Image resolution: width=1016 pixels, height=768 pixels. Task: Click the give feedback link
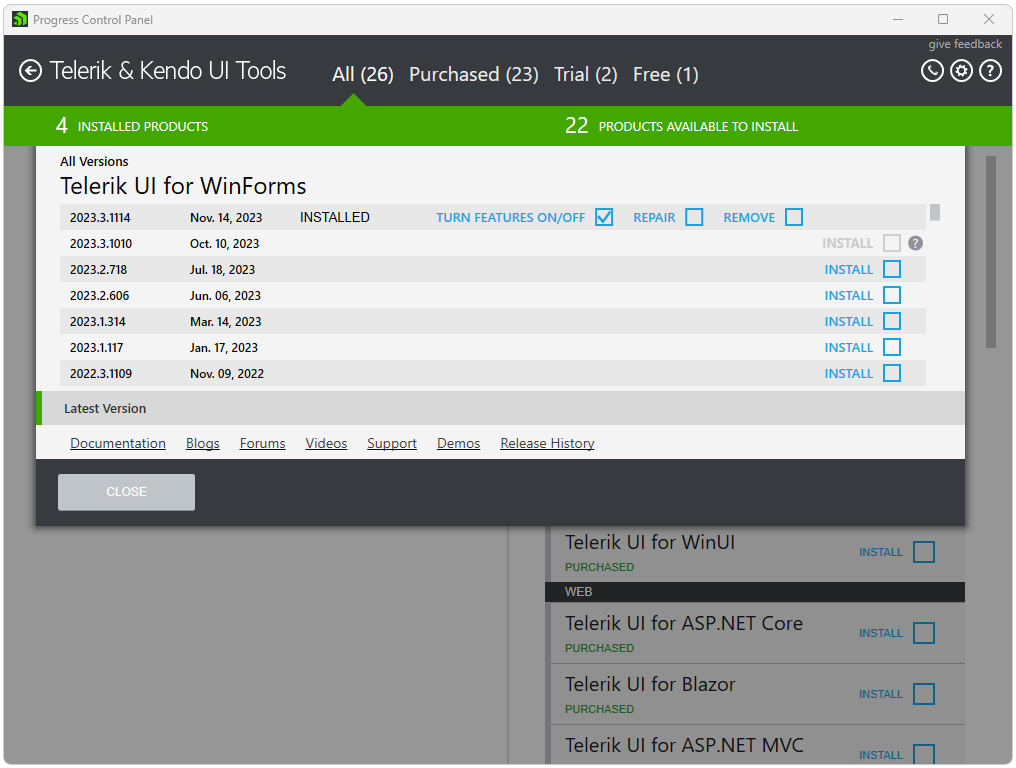coord(964,43)
